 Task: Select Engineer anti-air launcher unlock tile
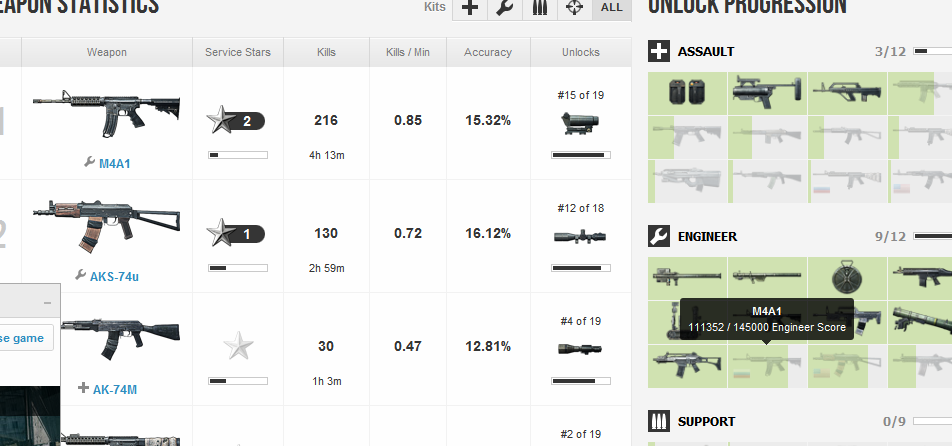(687, 278)
